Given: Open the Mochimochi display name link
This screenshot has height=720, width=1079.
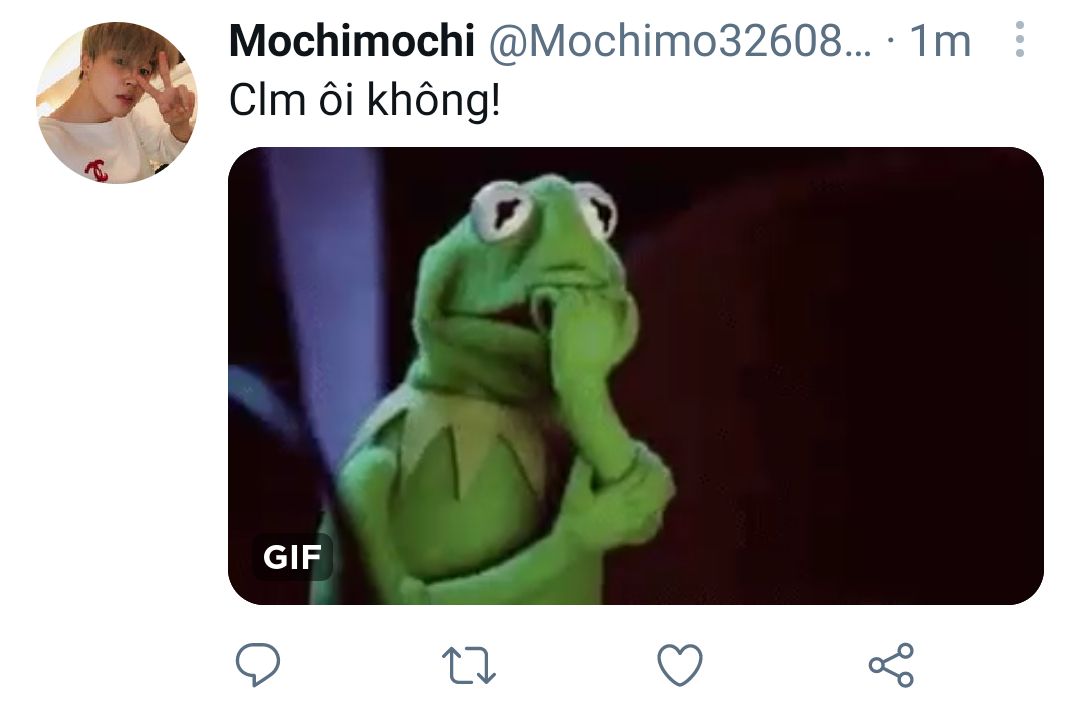Looking at the screenshot, I should (352, 40).
